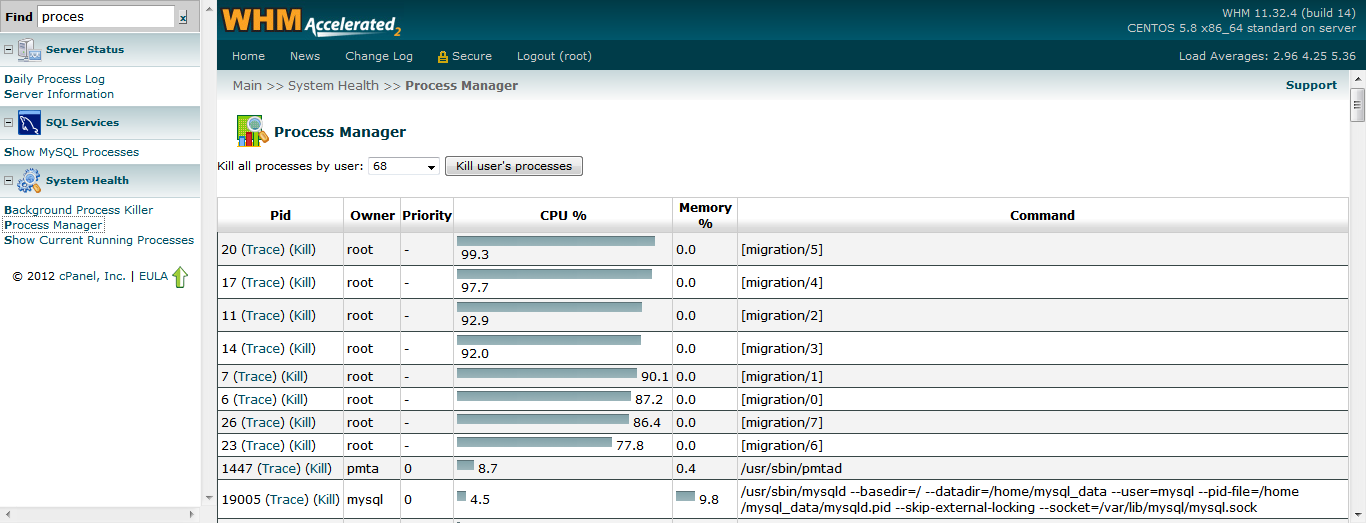Screen dimensions: 1366x523
Task: Collapse the Server Status section
Action: pos(8,50)
